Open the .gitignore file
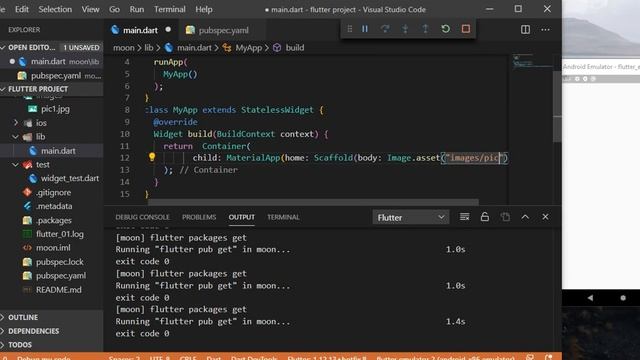Screen dimensions: 640x360 pyautogui.click(x=53, y=192)
